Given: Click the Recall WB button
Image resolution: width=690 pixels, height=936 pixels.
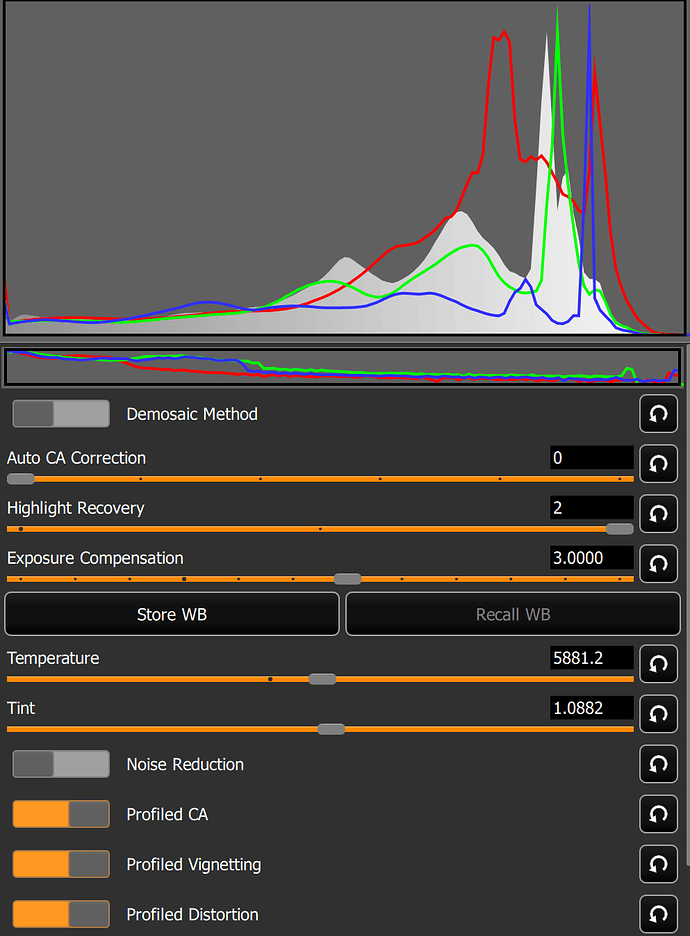Looking at the screenshot, I should (x=513, y=614).
